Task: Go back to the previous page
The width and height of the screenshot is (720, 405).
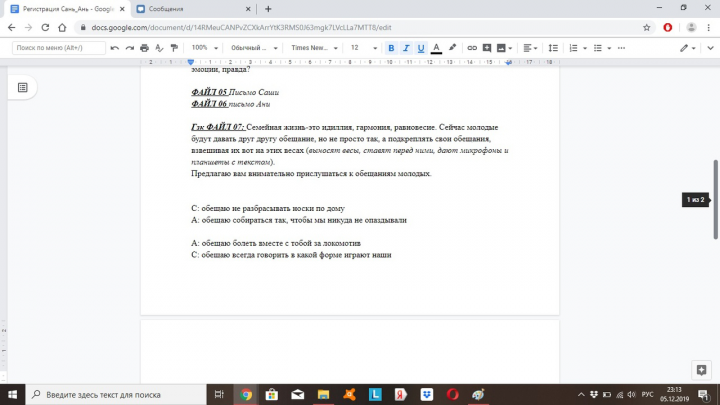Action: [x=11, y=28]
